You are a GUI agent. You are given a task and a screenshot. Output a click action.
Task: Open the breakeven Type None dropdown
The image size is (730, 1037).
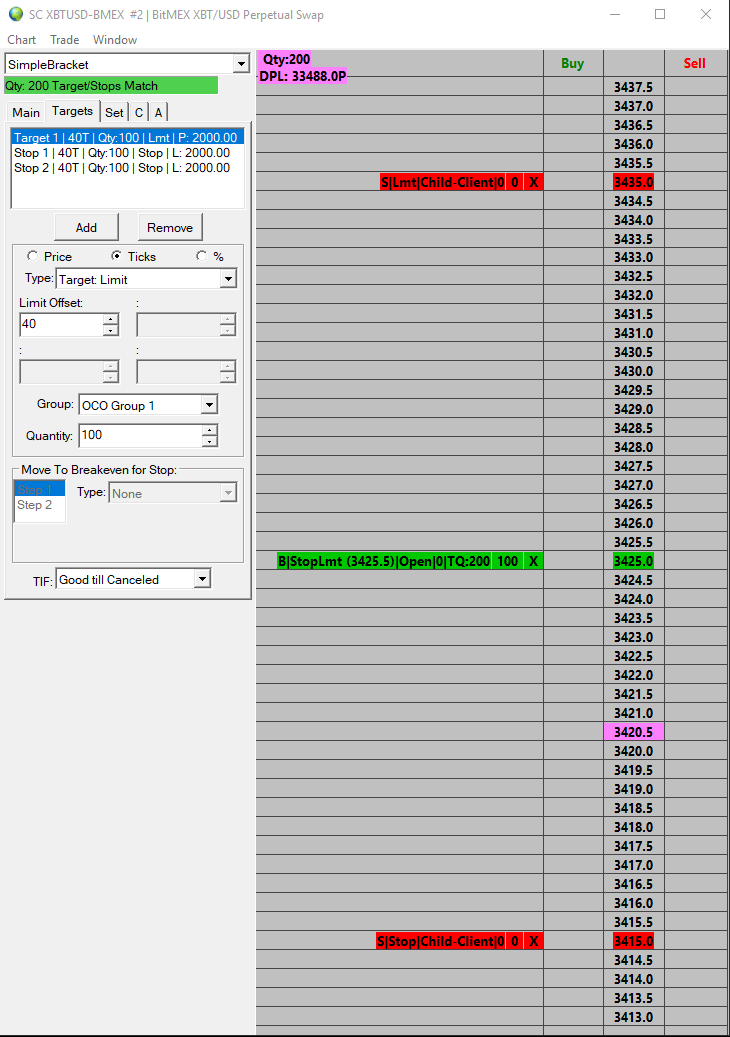click(x=228, y=493)
